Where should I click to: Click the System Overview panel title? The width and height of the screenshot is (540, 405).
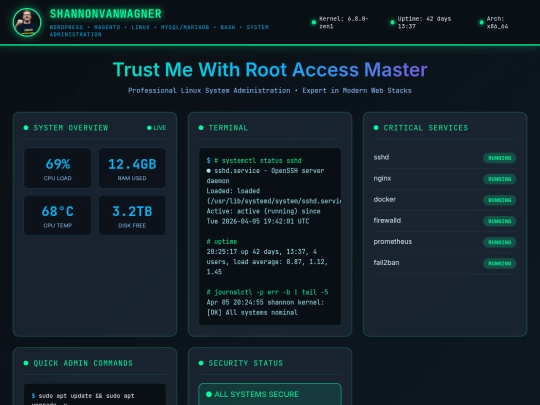click(x=71, y=128)
